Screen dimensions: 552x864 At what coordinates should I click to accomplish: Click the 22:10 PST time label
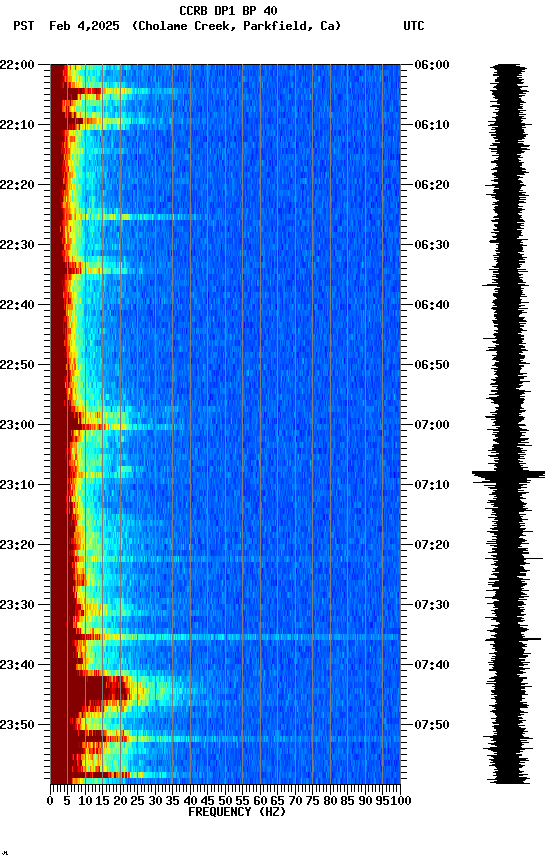pyautogui.click(x=17, y=125)
